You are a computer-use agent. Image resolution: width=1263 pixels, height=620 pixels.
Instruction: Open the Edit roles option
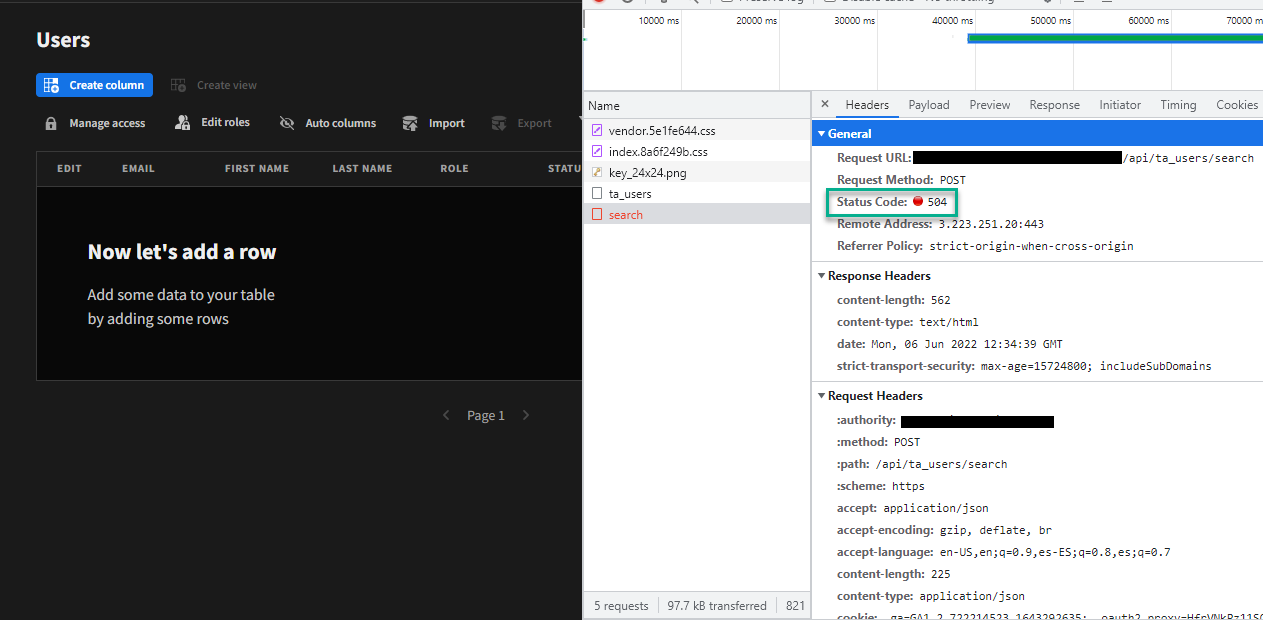[212, 122]
